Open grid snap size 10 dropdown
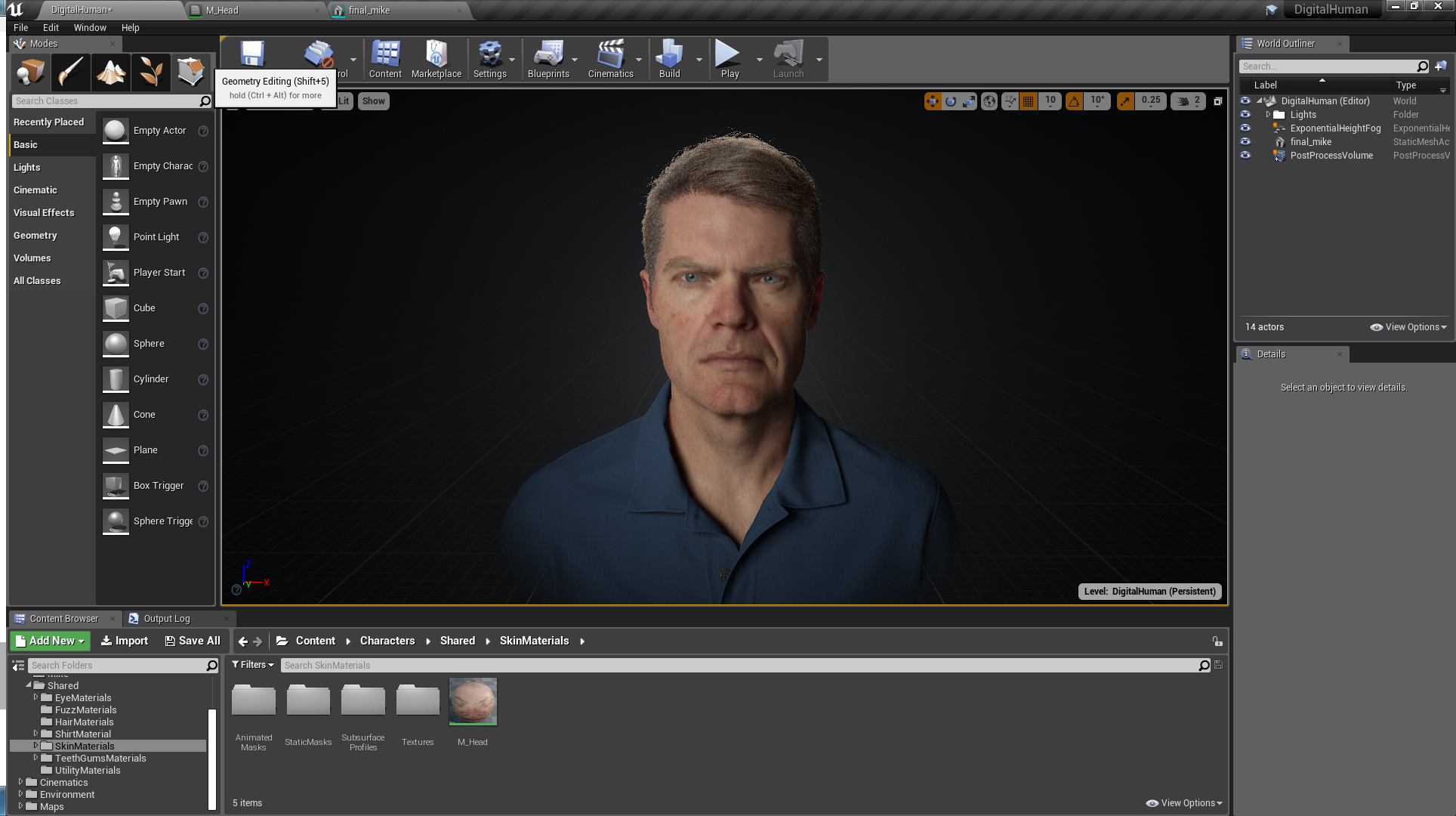Screen dimensions: 1456x816 1050,101
